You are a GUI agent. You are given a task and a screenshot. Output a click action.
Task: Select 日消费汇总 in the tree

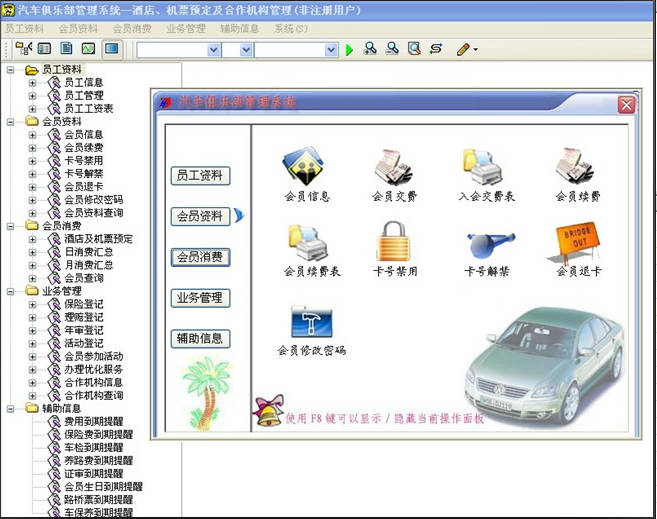[88, 252]
